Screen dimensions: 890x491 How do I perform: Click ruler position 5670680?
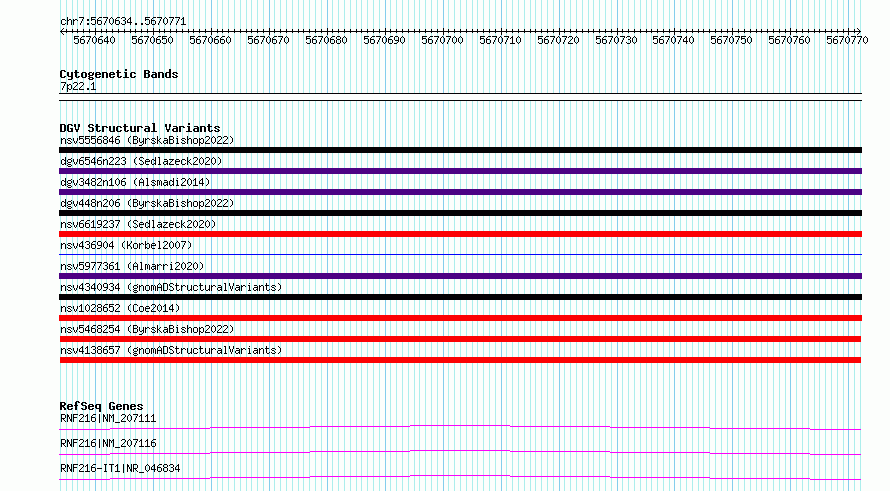(x=326, y=40)
